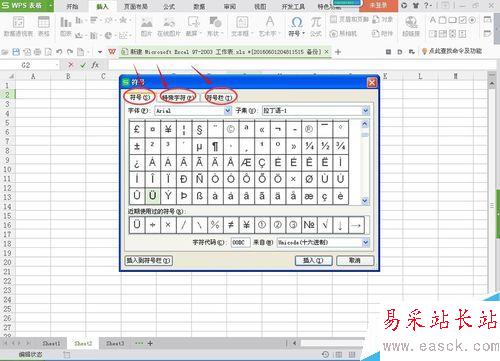Click the 图片 insert picture icon
Image resolution: width=500 pixels, height=361 pixels.
146,23
